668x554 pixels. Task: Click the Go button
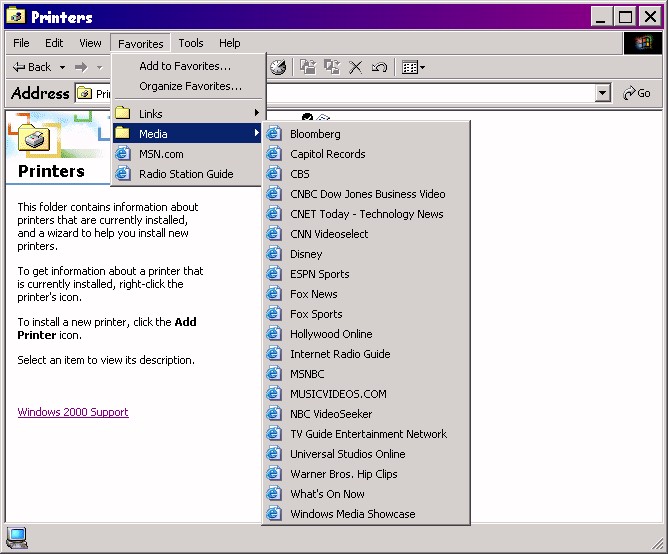[x=636, y=93]
